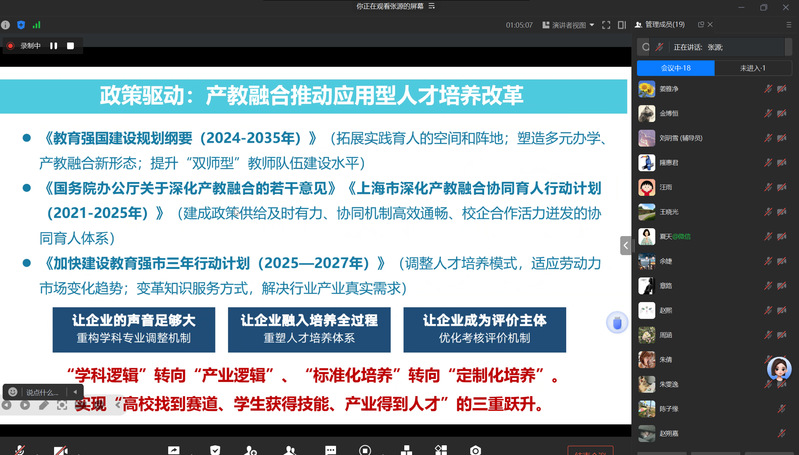Switch to the 未进入·1 tab
The image size is (799, 455).
753,68
